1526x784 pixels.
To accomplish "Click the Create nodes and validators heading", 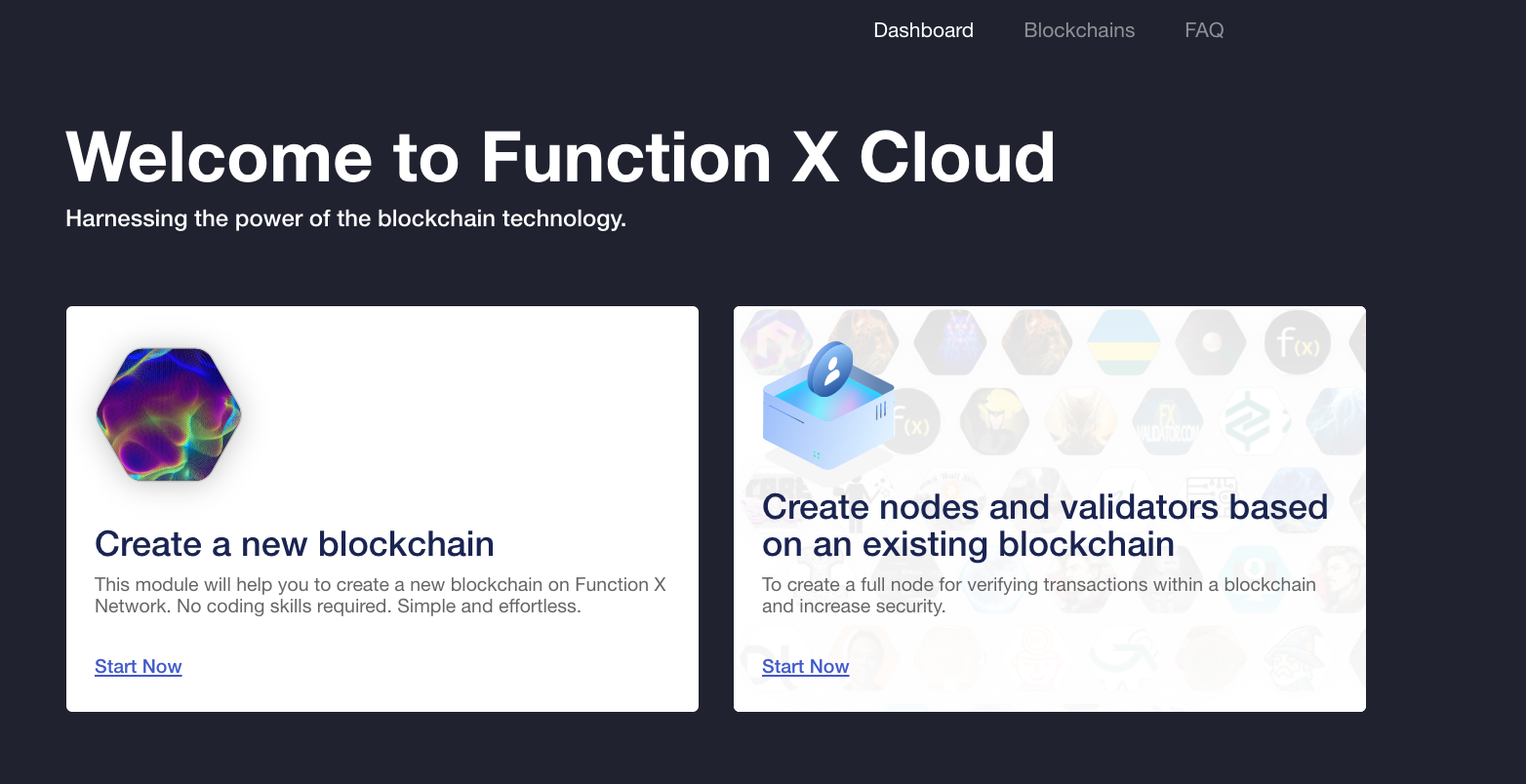I will pos(1045,526).
